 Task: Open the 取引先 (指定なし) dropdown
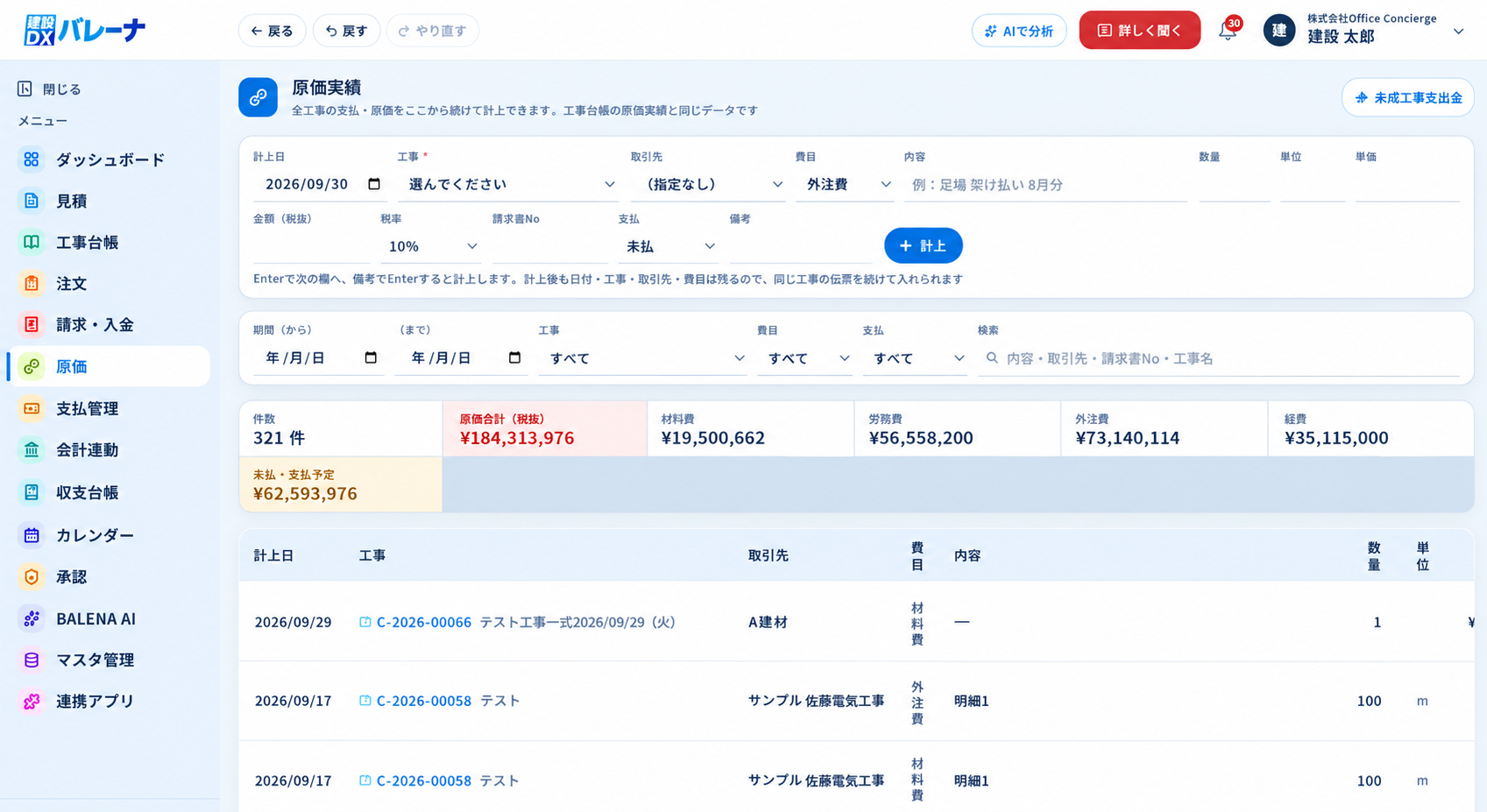pos(708,184)
